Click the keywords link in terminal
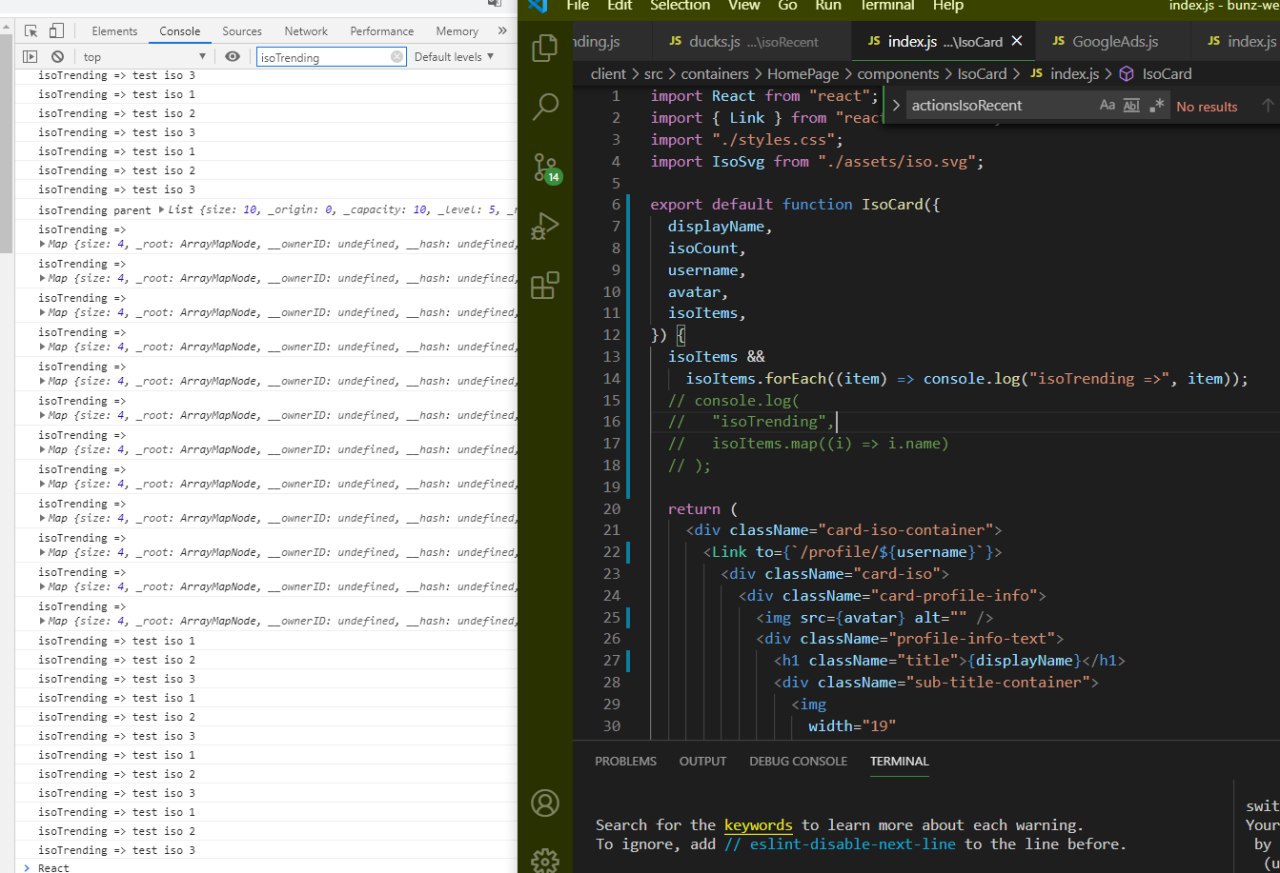This screenshot has width=1280, height=873. (758, 825)
